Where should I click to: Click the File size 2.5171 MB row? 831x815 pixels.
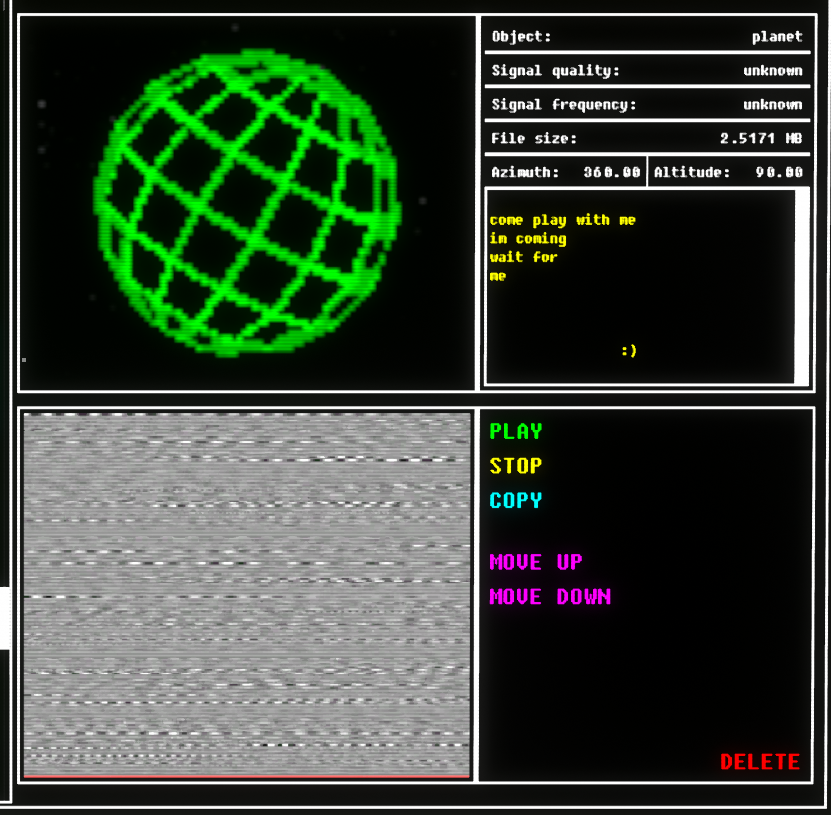646,139
